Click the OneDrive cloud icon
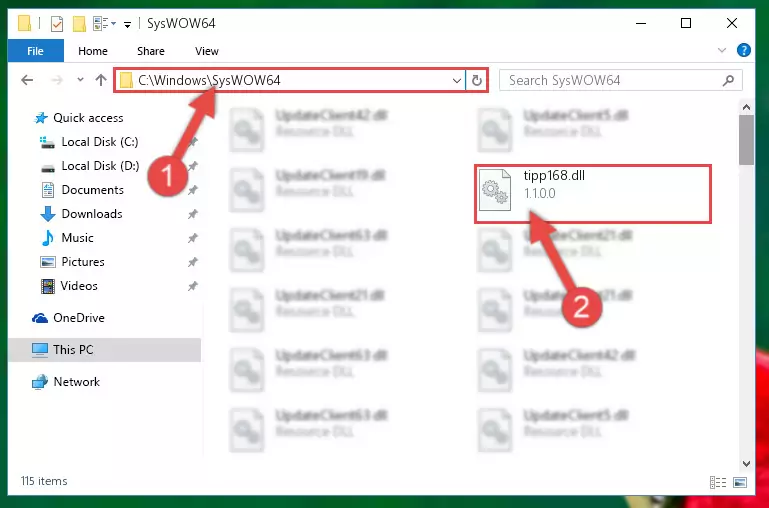Image resolution: width=769 pixels, height=508 pixels. pos(40,318)
